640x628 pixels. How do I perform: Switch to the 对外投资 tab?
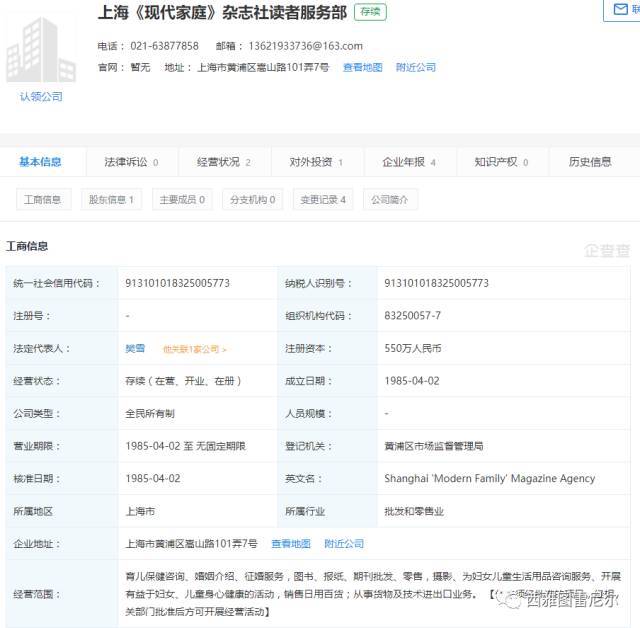(316, 162)
